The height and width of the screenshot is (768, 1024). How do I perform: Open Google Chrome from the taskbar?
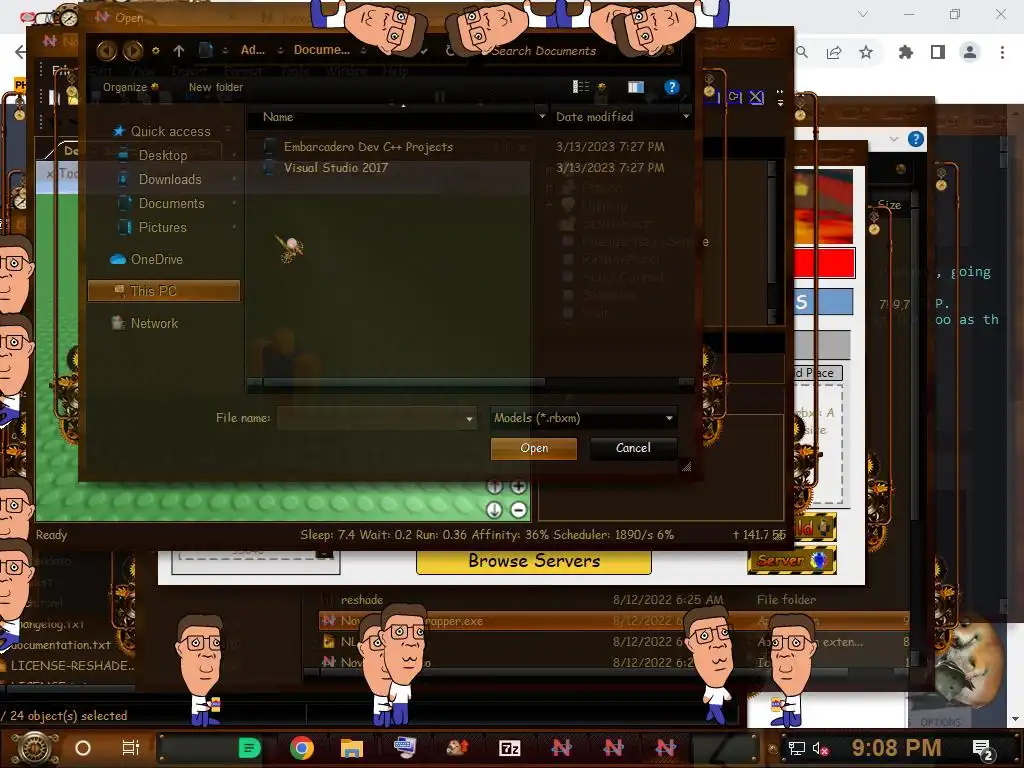[301, 748]
